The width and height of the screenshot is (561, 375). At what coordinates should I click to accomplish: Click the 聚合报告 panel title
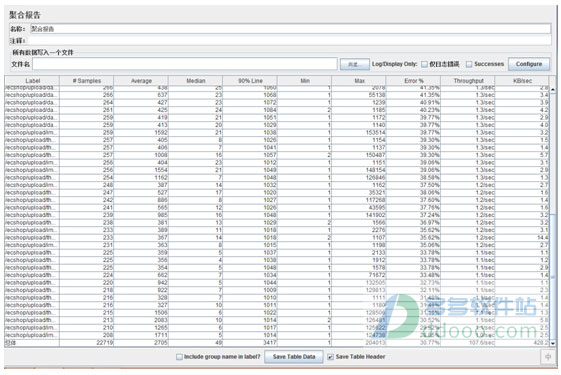(x=25, y=15)
